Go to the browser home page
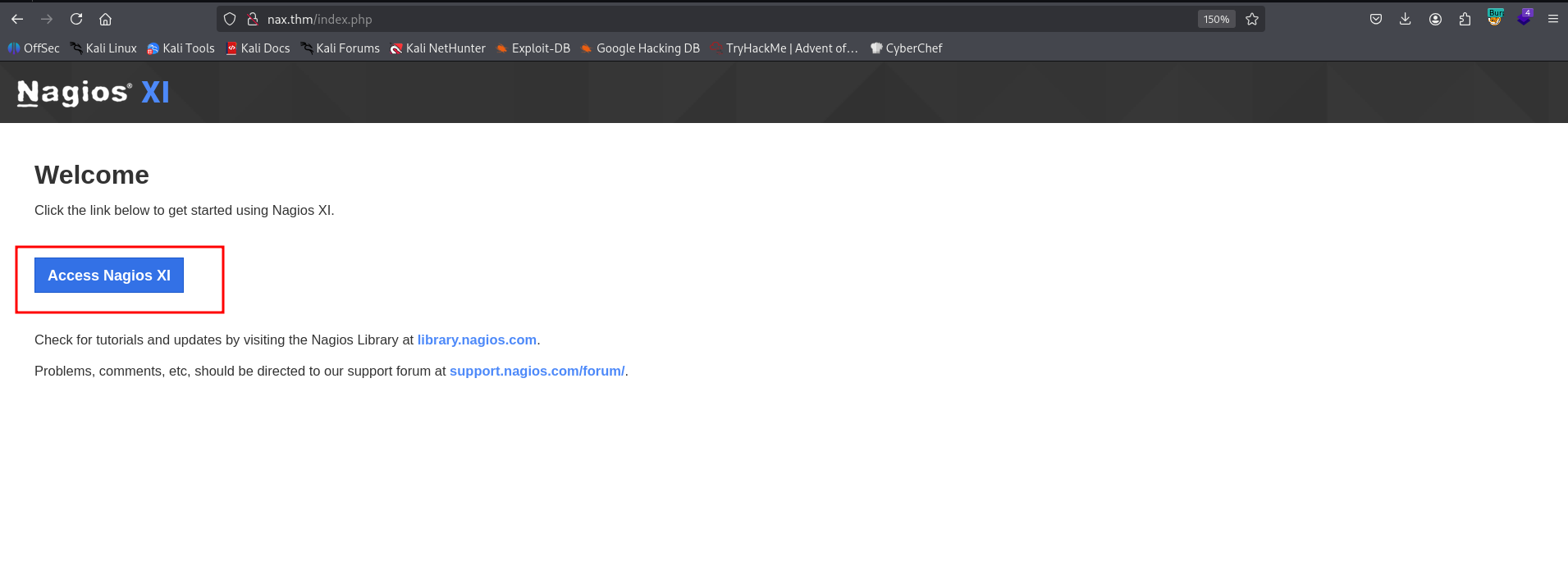 [x=105, y=19]
